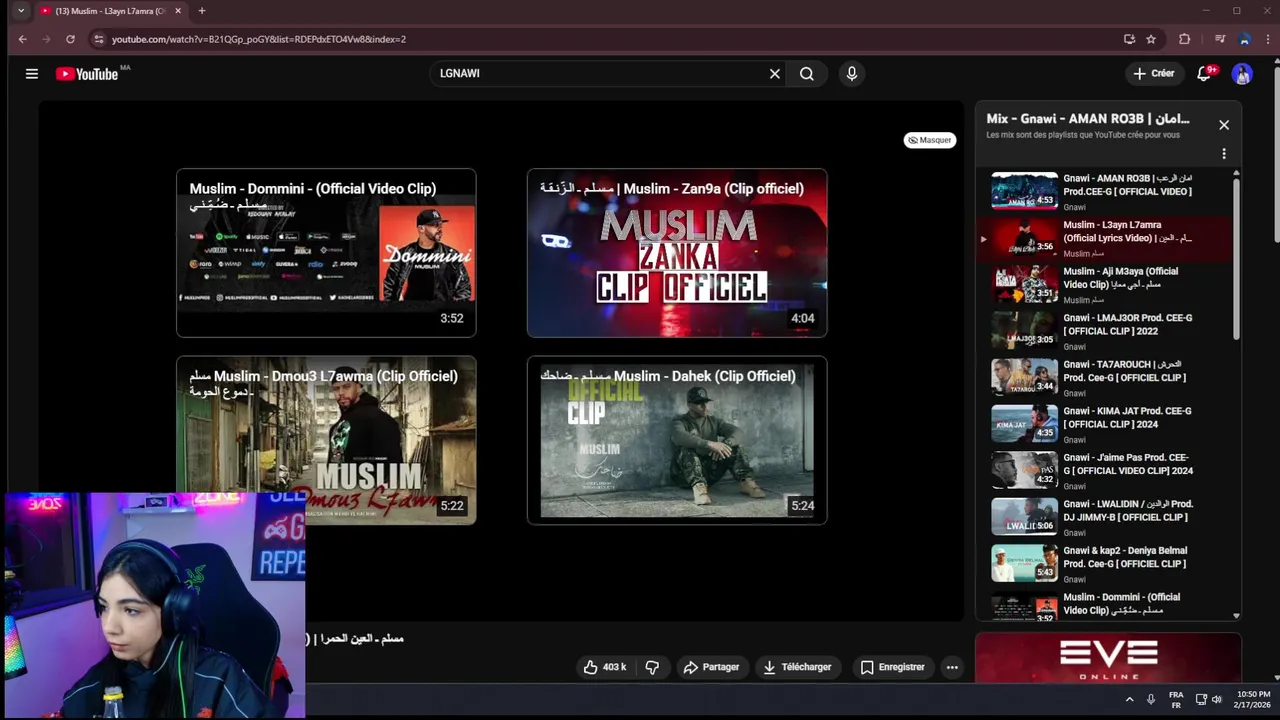Click the browser address bar URL

(259, 39)
